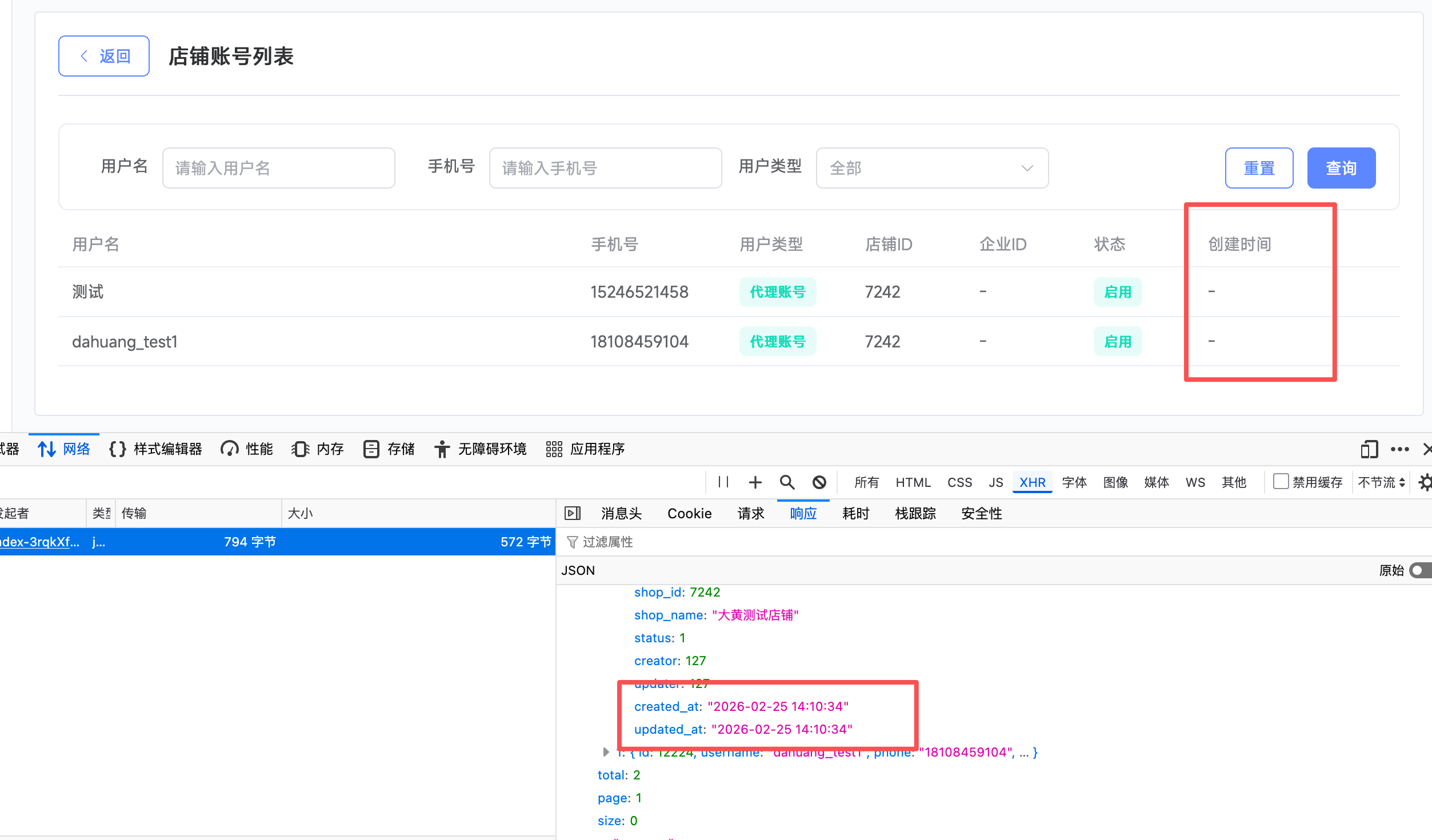The image size is (1432, 840).
Task: Click the 返回 back button
Action: coord(104,56)
